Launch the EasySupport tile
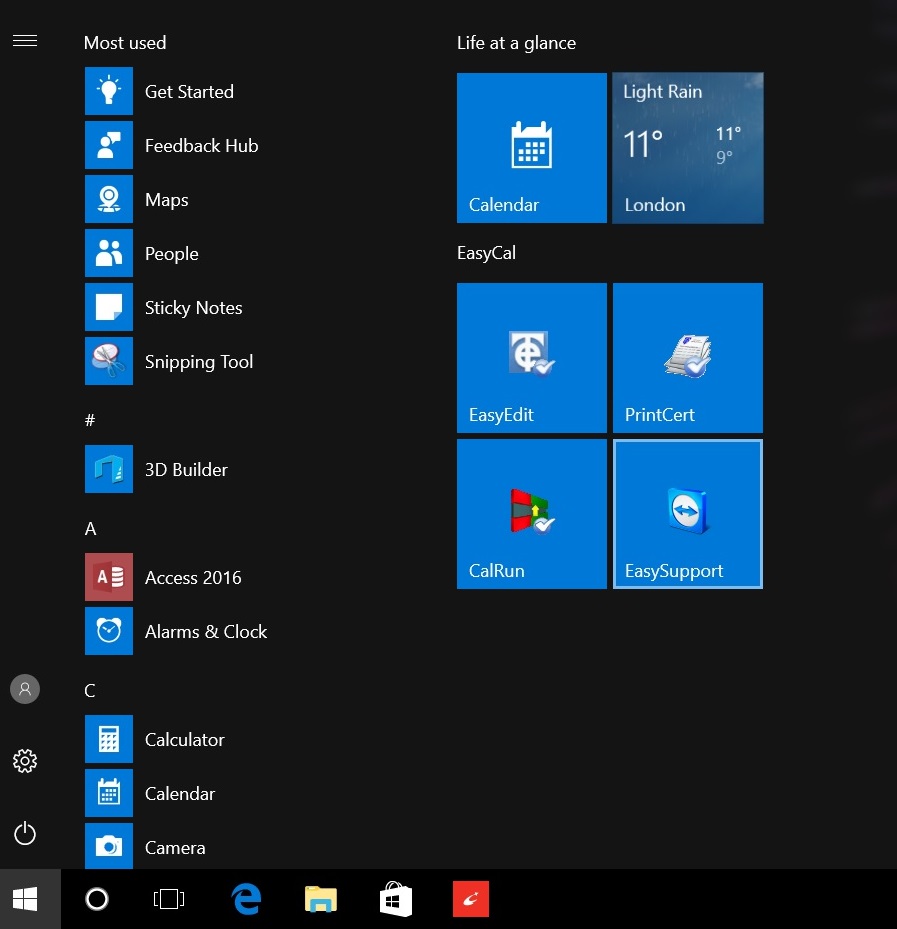The image size is (897, 929). (x=687, y=513)
